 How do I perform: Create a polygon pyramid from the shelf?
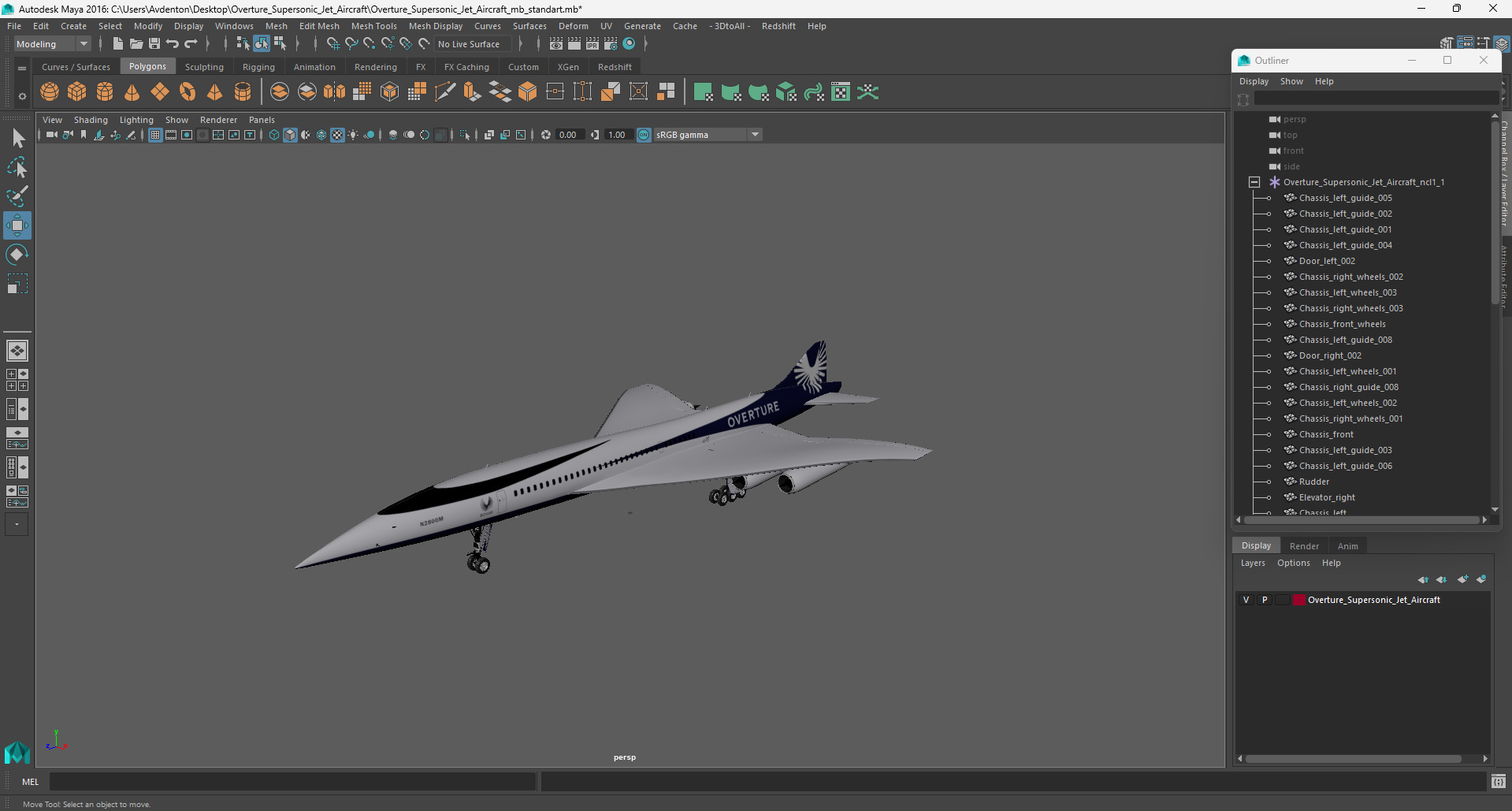point(215,92)
